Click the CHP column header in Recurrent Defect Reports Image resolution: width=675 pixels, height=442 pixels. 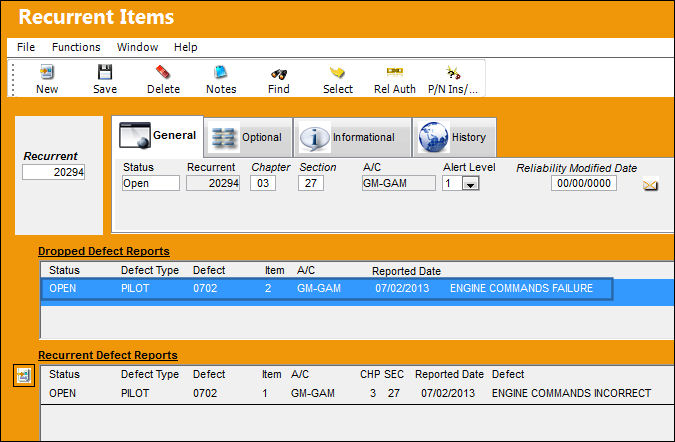coord(370,374)
